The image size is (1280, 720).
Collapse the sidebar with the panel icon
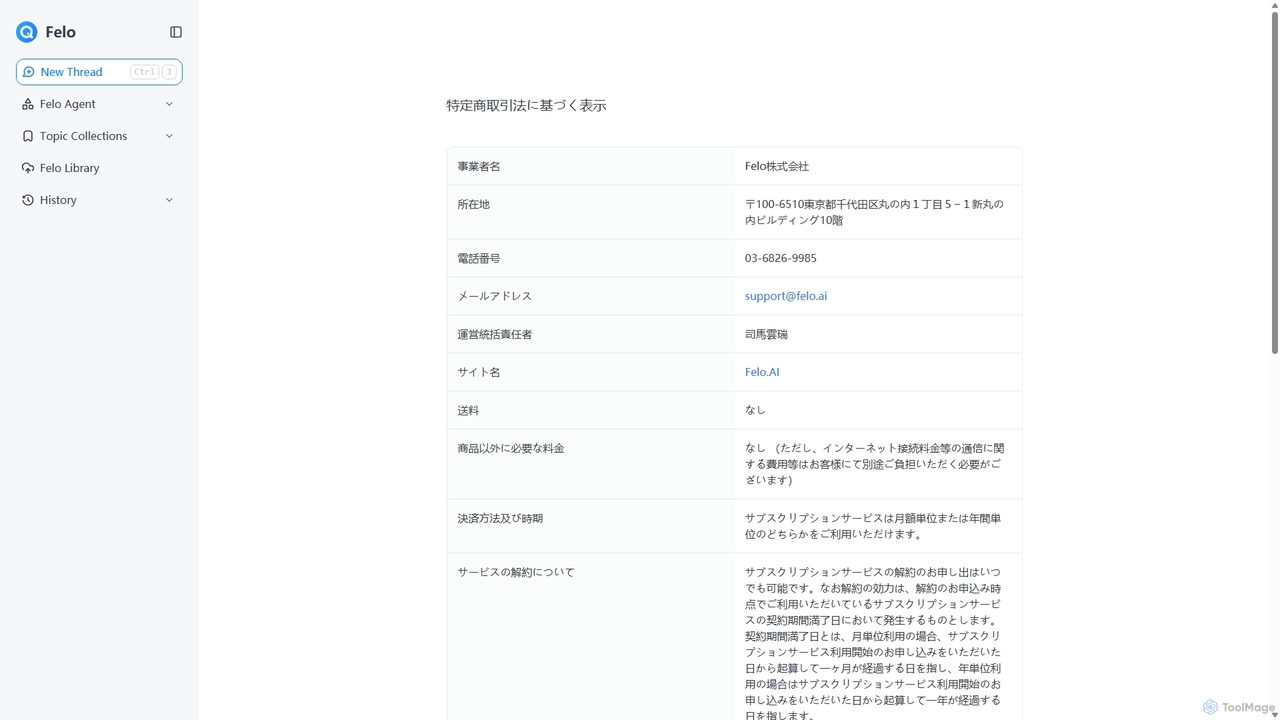point(176,32)
